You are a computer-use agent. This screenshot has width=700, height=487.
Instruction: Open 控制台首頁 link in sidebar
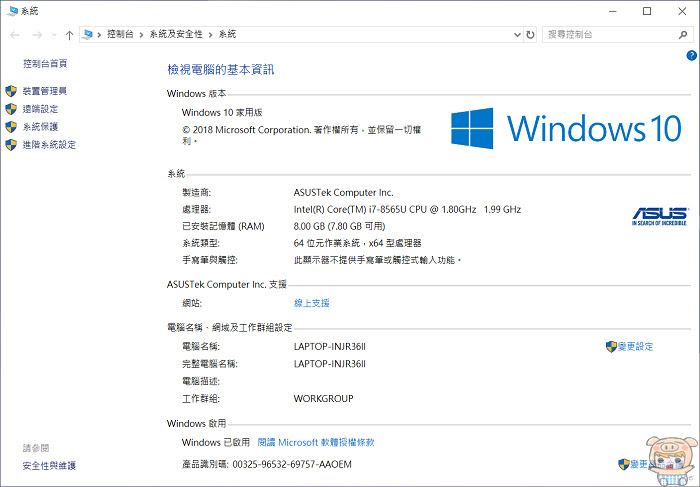point(45,64)
